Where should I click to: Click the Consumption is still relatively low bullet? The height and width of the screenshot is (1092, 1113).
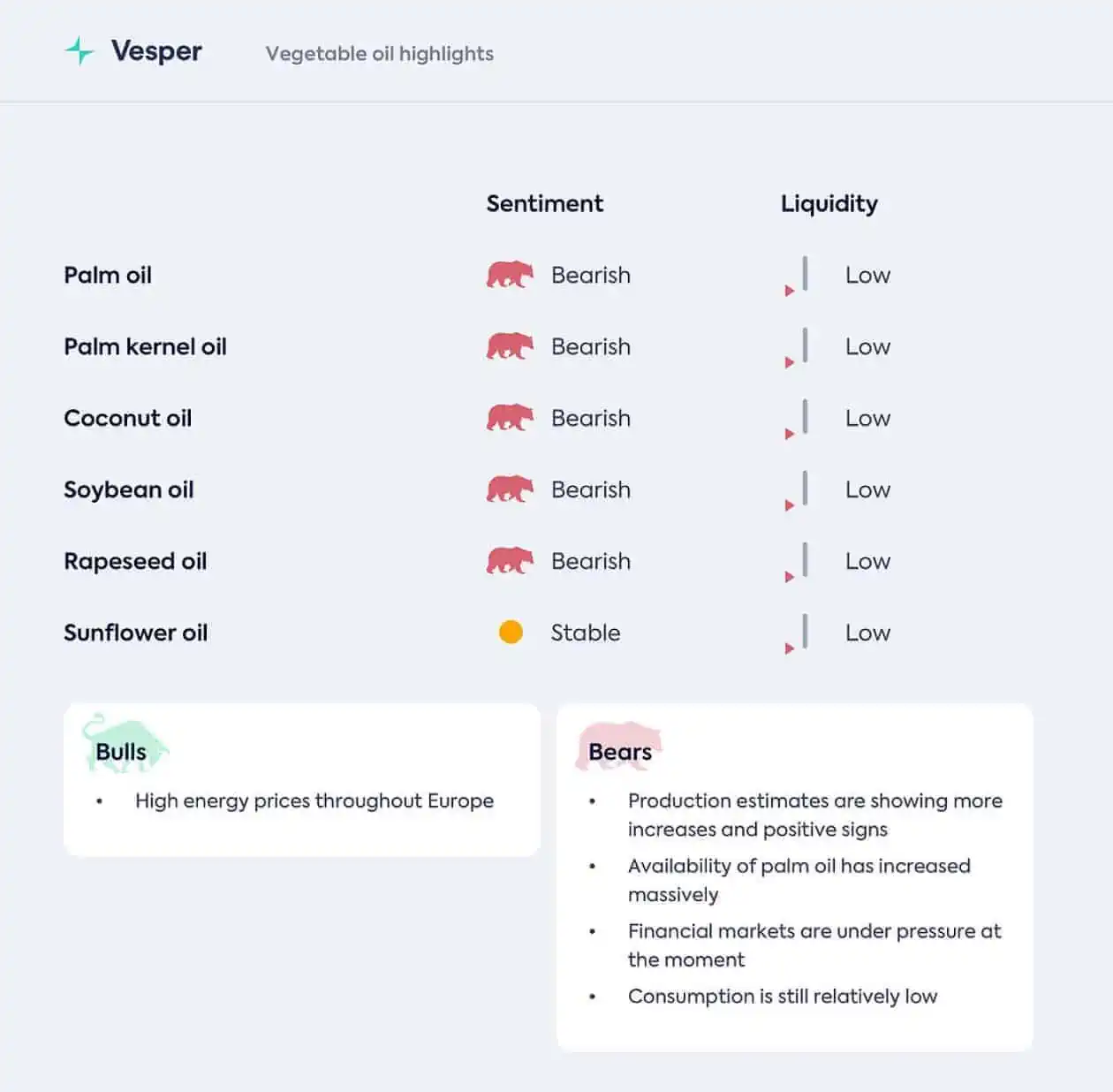click(783, 997)
